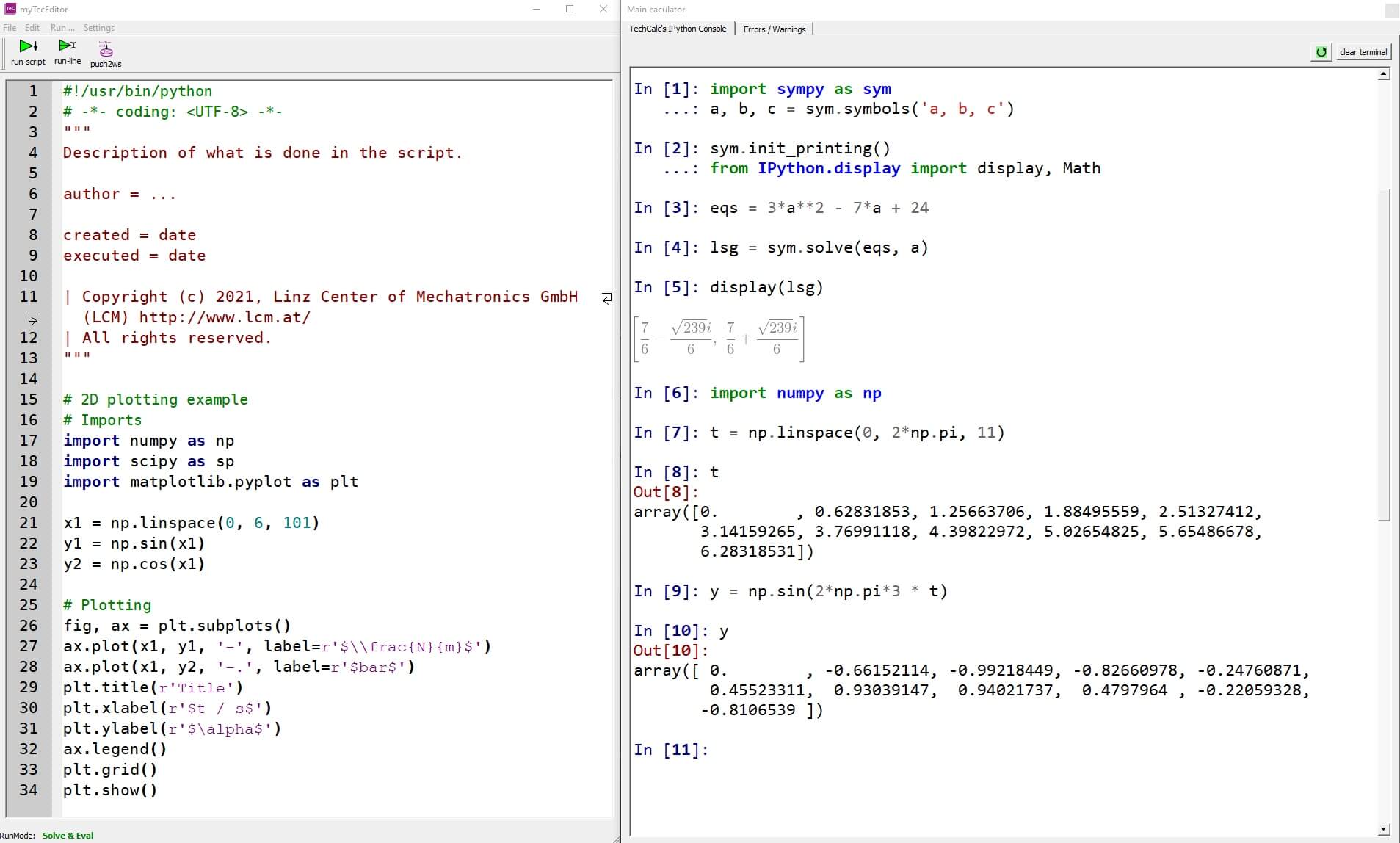Select TechCalc's IPython Console tab
This screenshot has height=843, width=1400.
pyautogui.click(x=677, y=29)
